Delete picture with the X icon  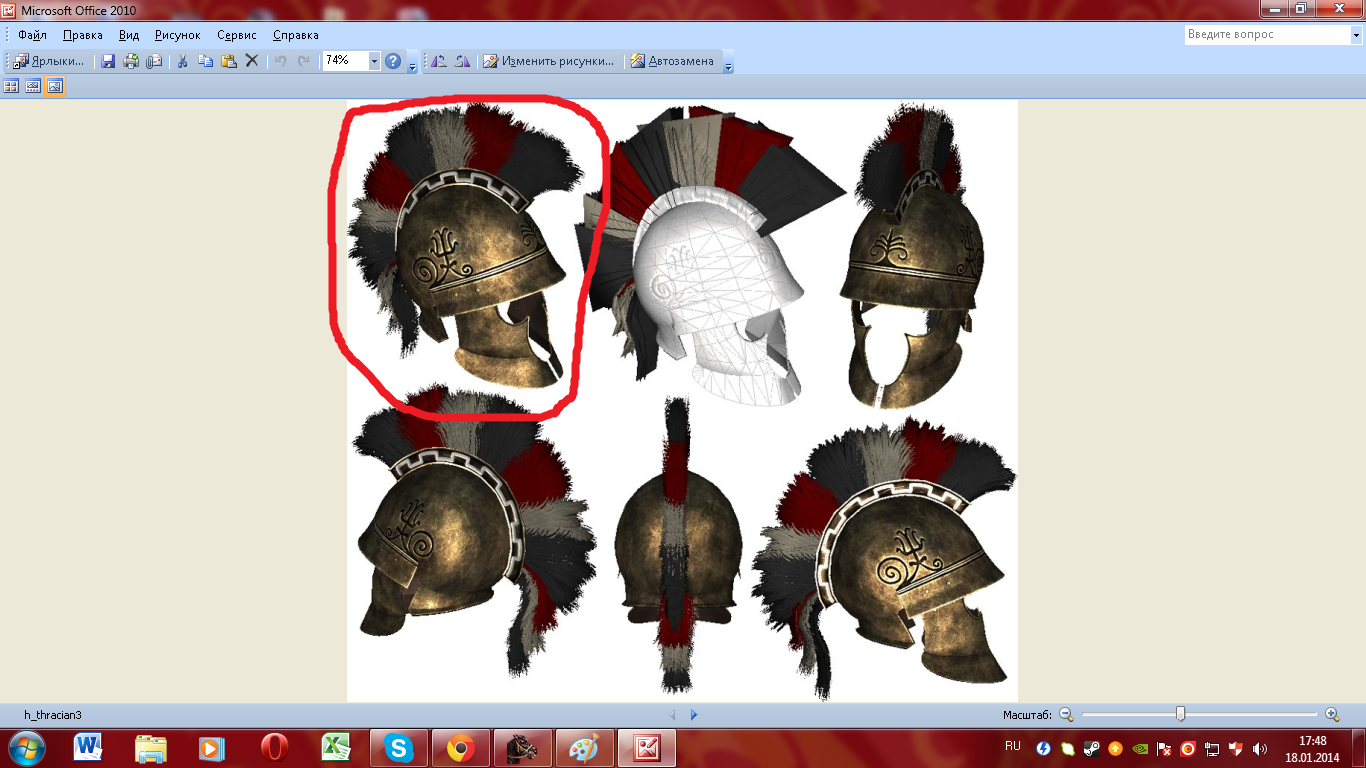[252, 61]
